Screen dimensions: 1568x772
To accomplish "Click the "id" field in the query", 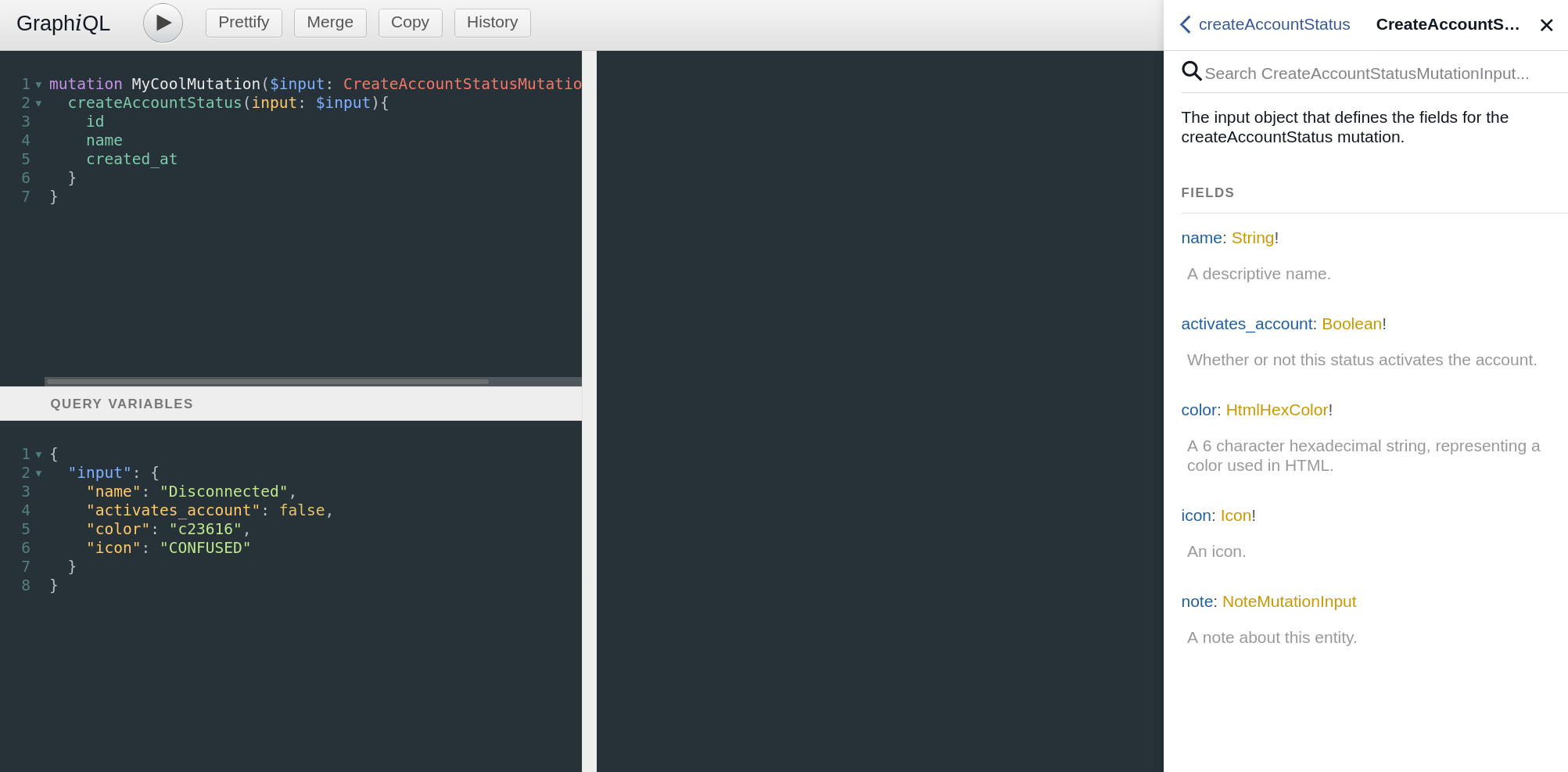I will point(95,122).
